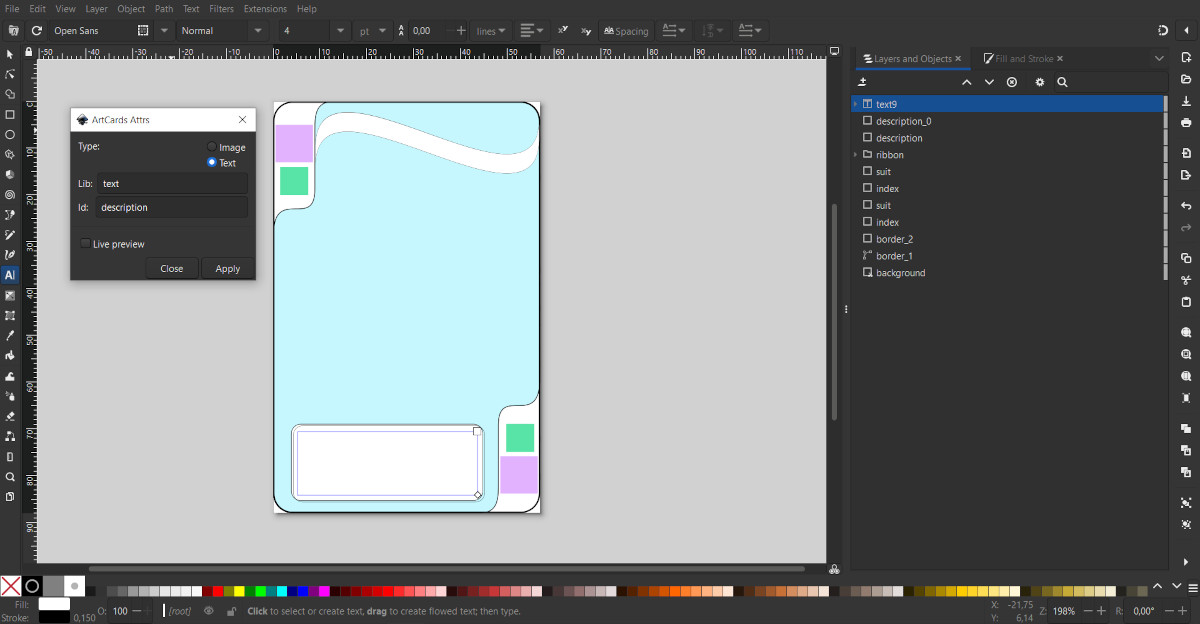The width and height of the screenshot is (1200, 624).
Task: Click the Id input field
Action: pos(172,207)
